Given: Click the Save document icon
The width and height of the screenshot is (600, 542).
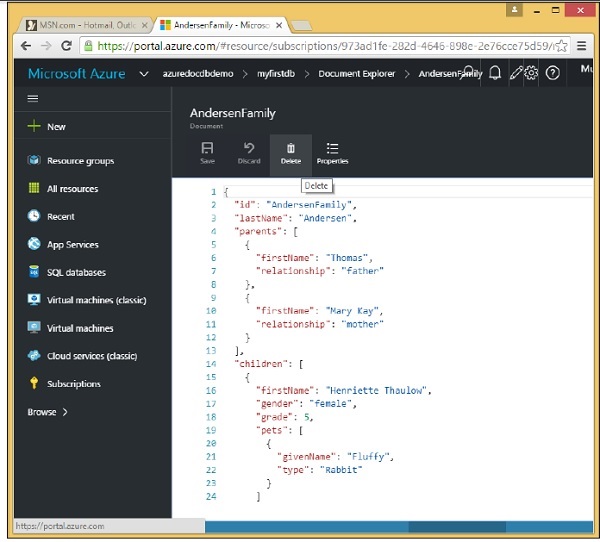Looking at the screenshot, I should click(x=208, y=153).
